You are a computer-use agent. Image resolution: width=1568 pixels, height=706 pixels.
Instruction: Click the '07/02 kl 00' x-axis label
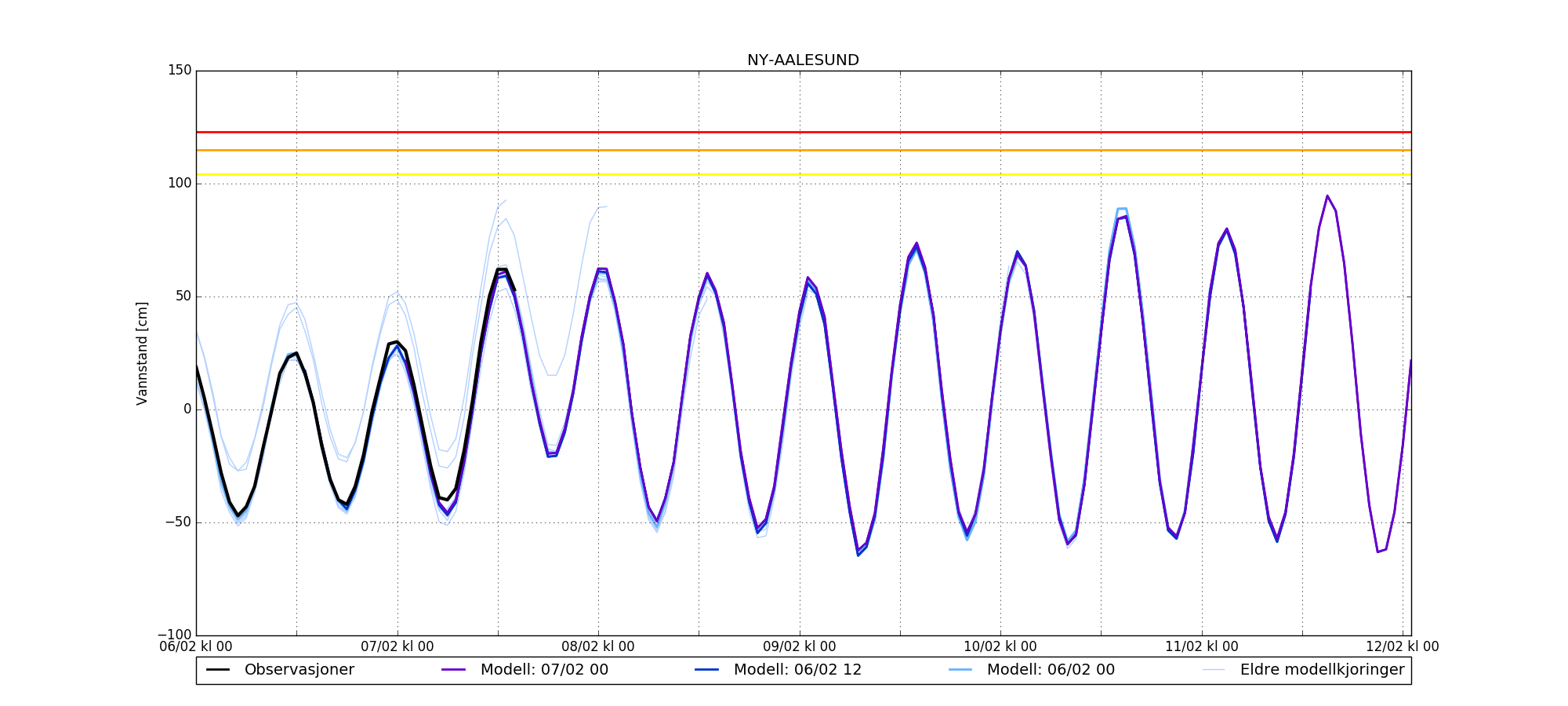(x=397, y=647)
